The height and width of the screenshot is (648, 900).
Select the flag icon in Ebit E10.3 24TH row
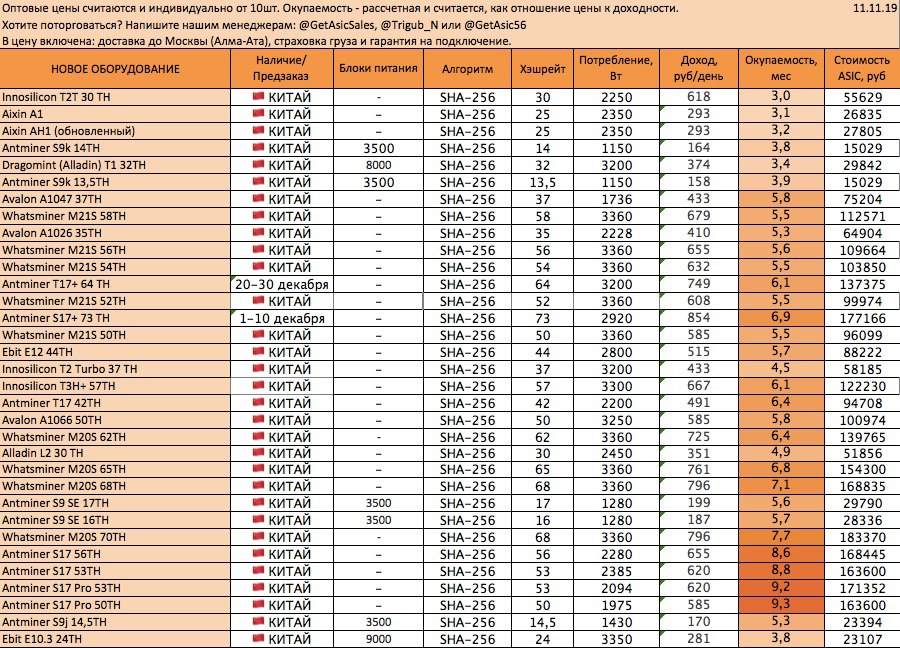point(258,638)
